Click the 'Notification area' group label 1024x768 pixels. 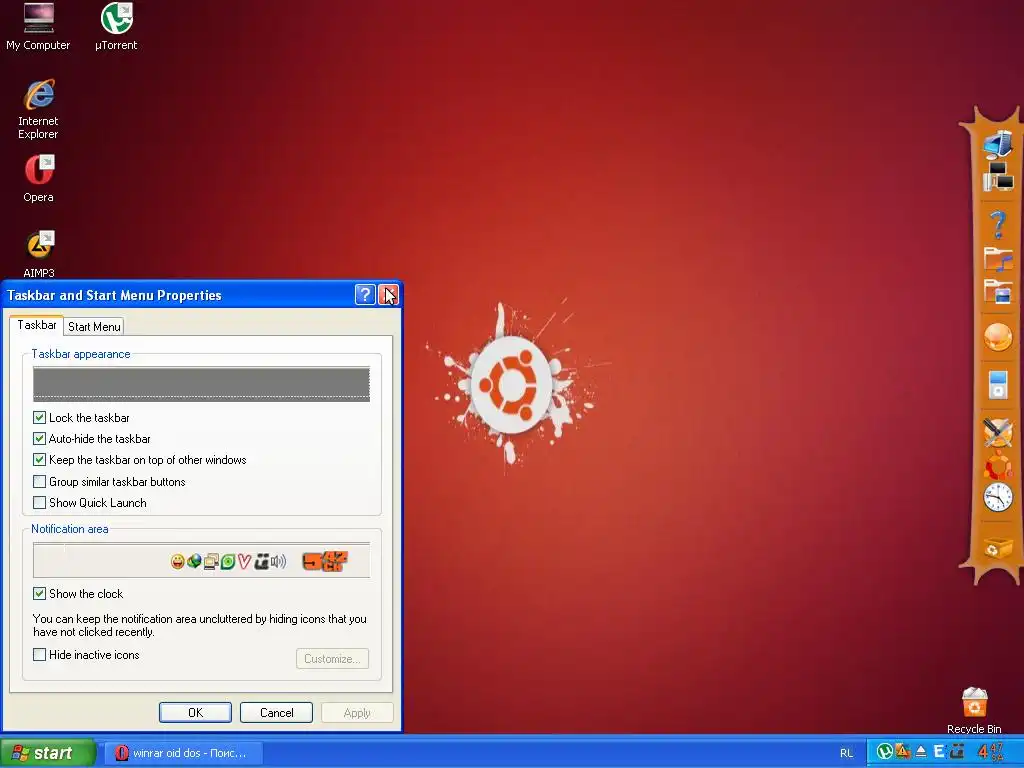70,529
